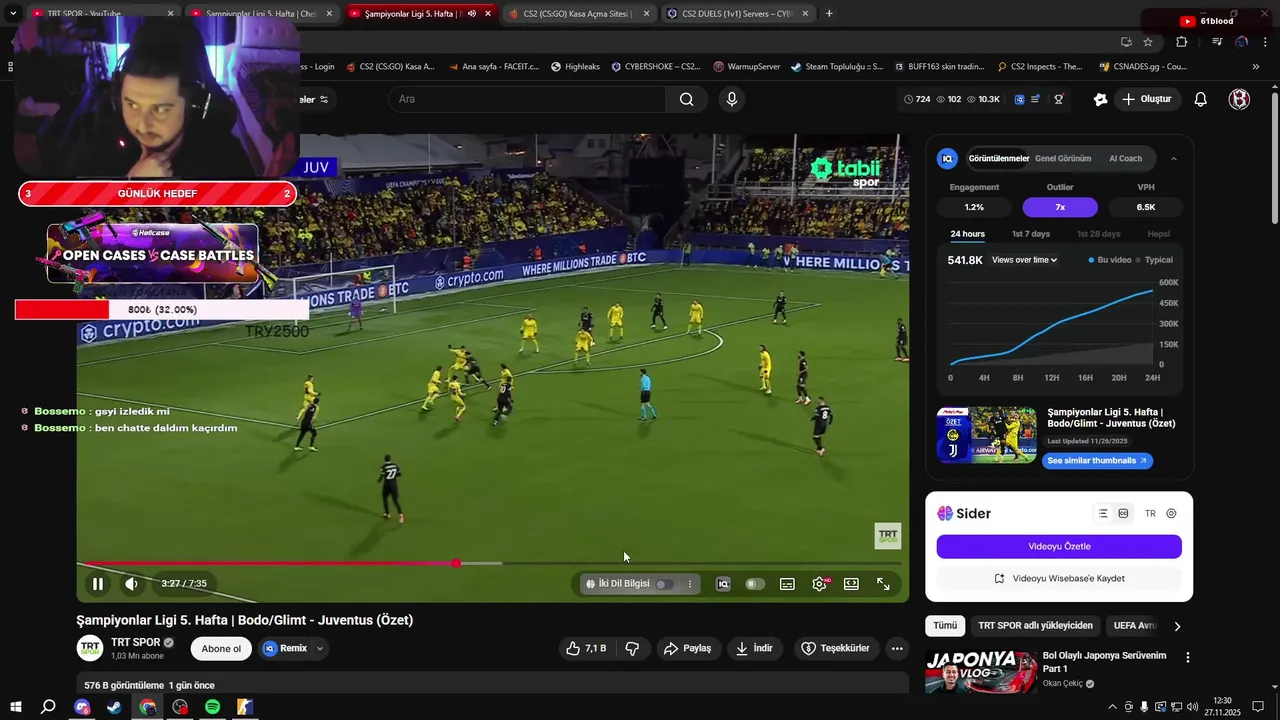This screenshot has height=720, width=1280.
Task: Switch to the AI Coach tab
Action: click(1125, 158)
